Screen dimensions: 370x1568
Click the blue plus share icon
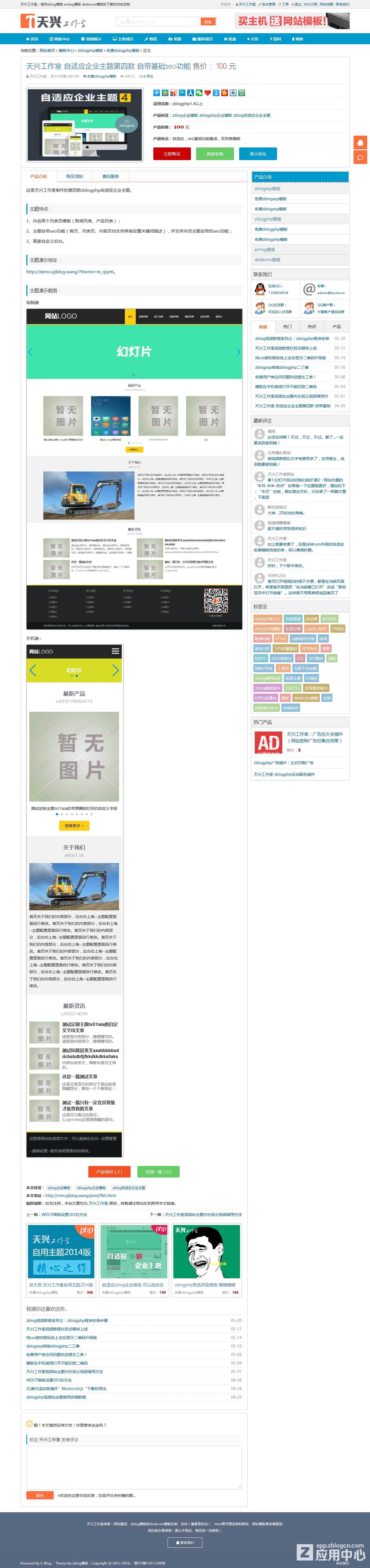click(x=156, y=93)
